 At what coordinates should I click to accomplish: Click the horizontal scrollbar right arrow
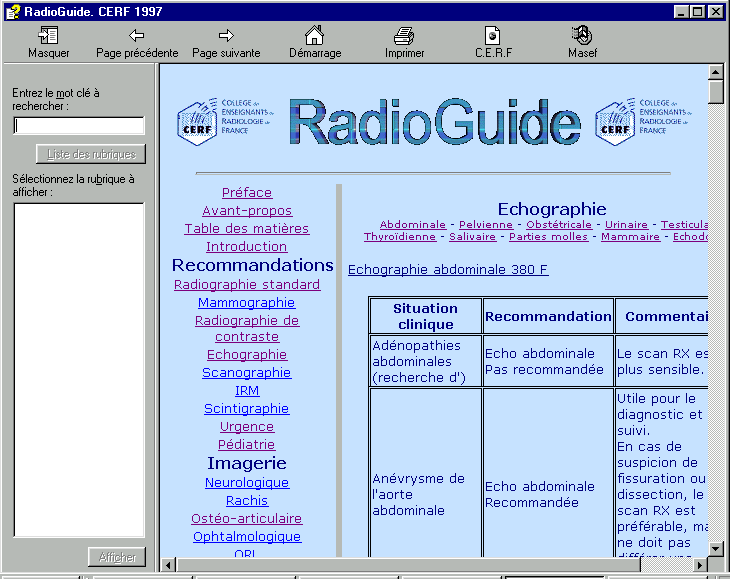(x=700, y=565)
